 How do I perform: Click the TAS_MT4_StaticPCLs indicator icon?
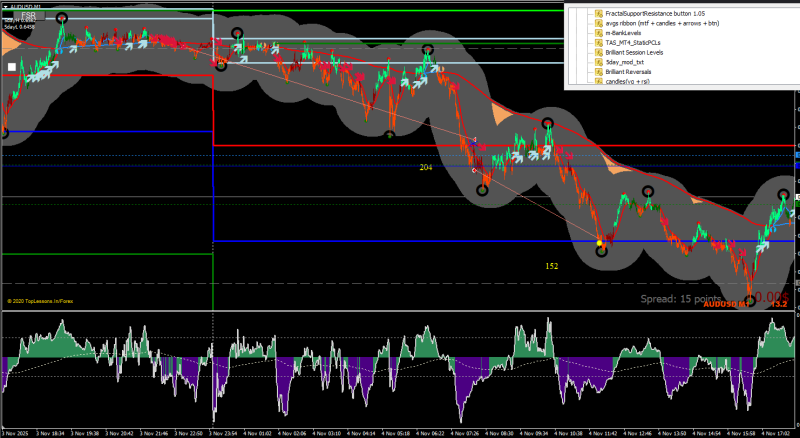coord(599,43)
